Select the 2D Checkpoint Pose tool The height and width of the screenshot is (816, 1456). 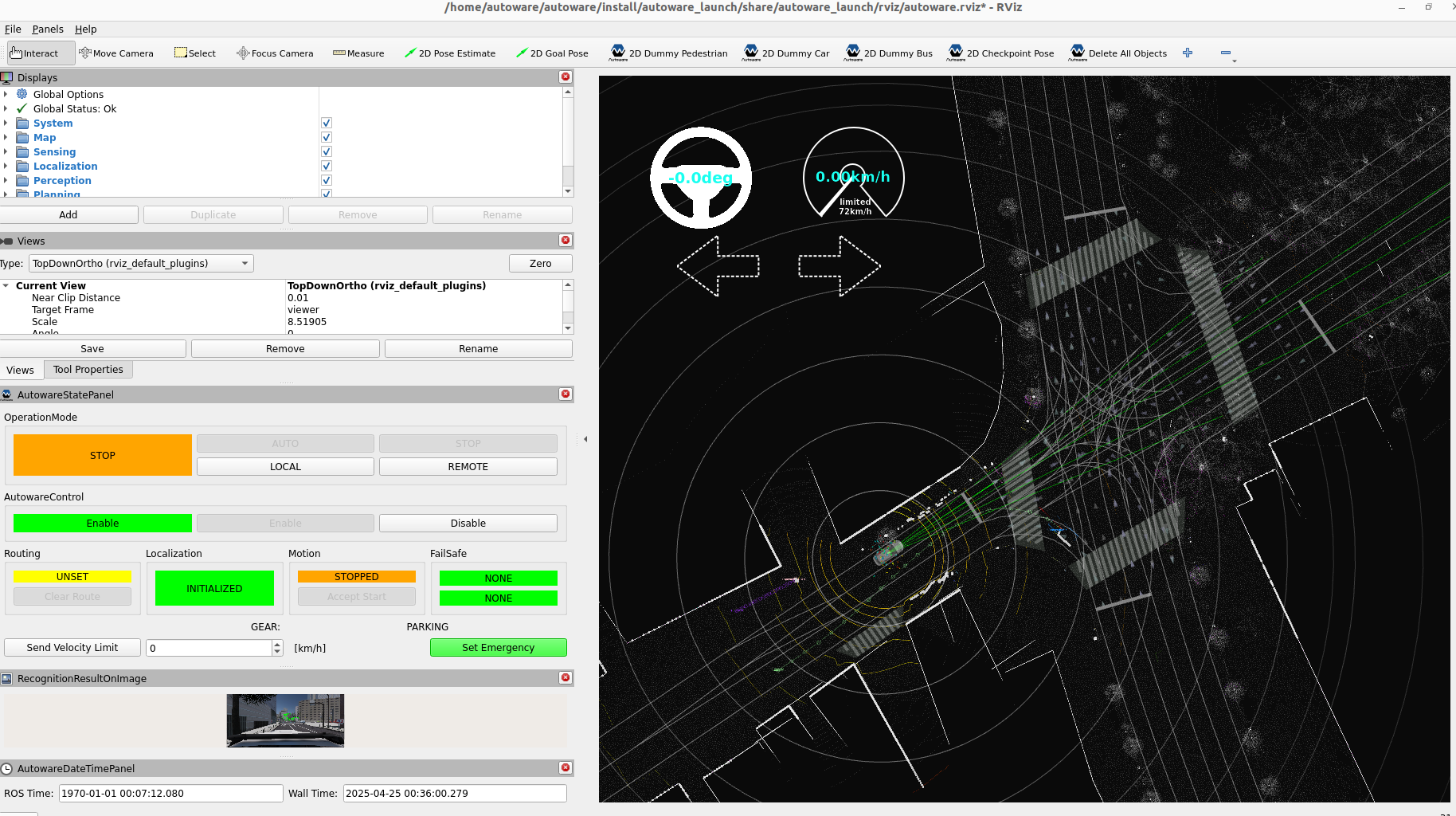coord(1000,53)
